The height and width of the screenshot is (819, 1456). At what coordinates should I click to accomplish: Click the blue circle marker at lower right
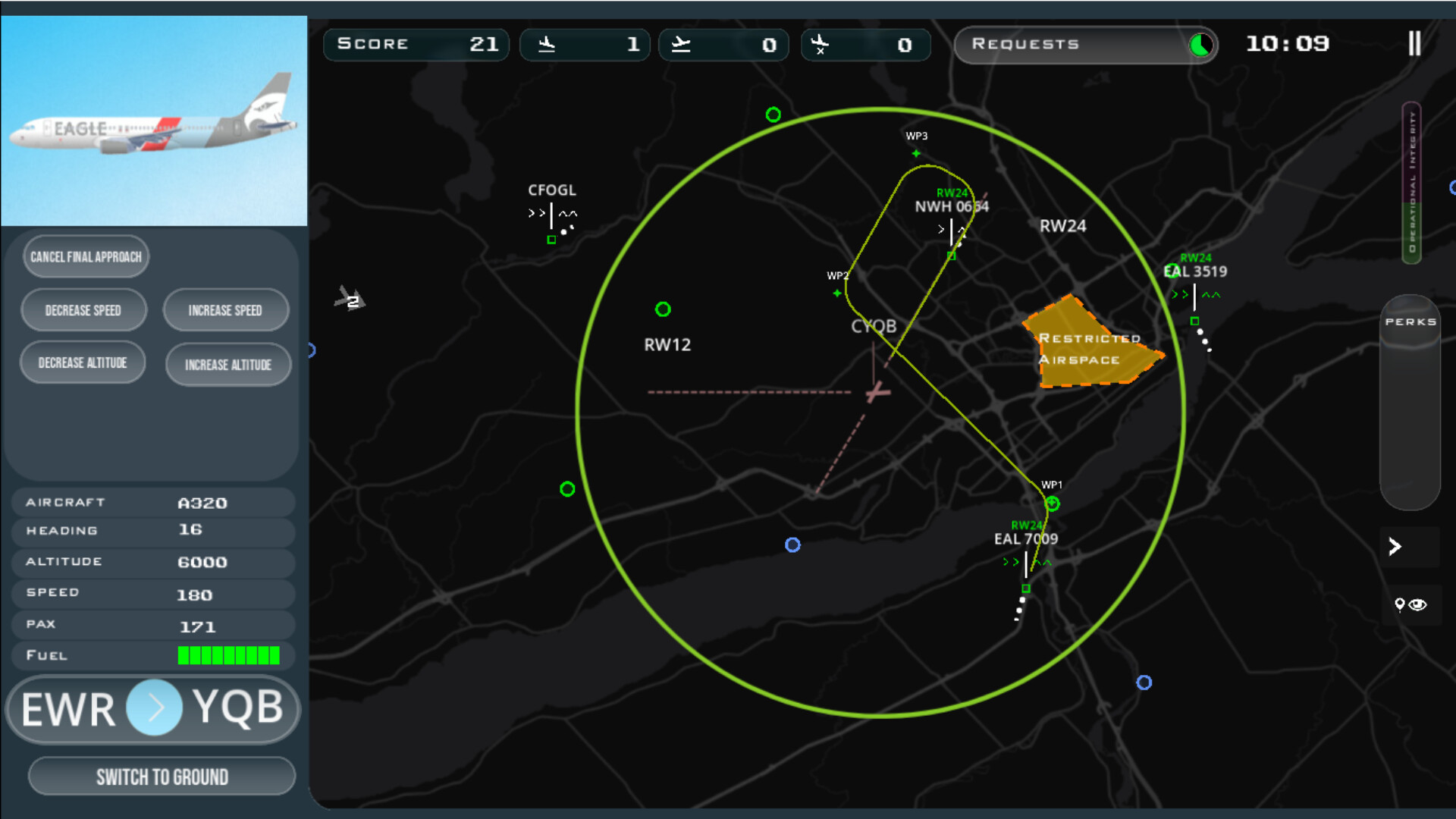click(x=1144, y=682)
